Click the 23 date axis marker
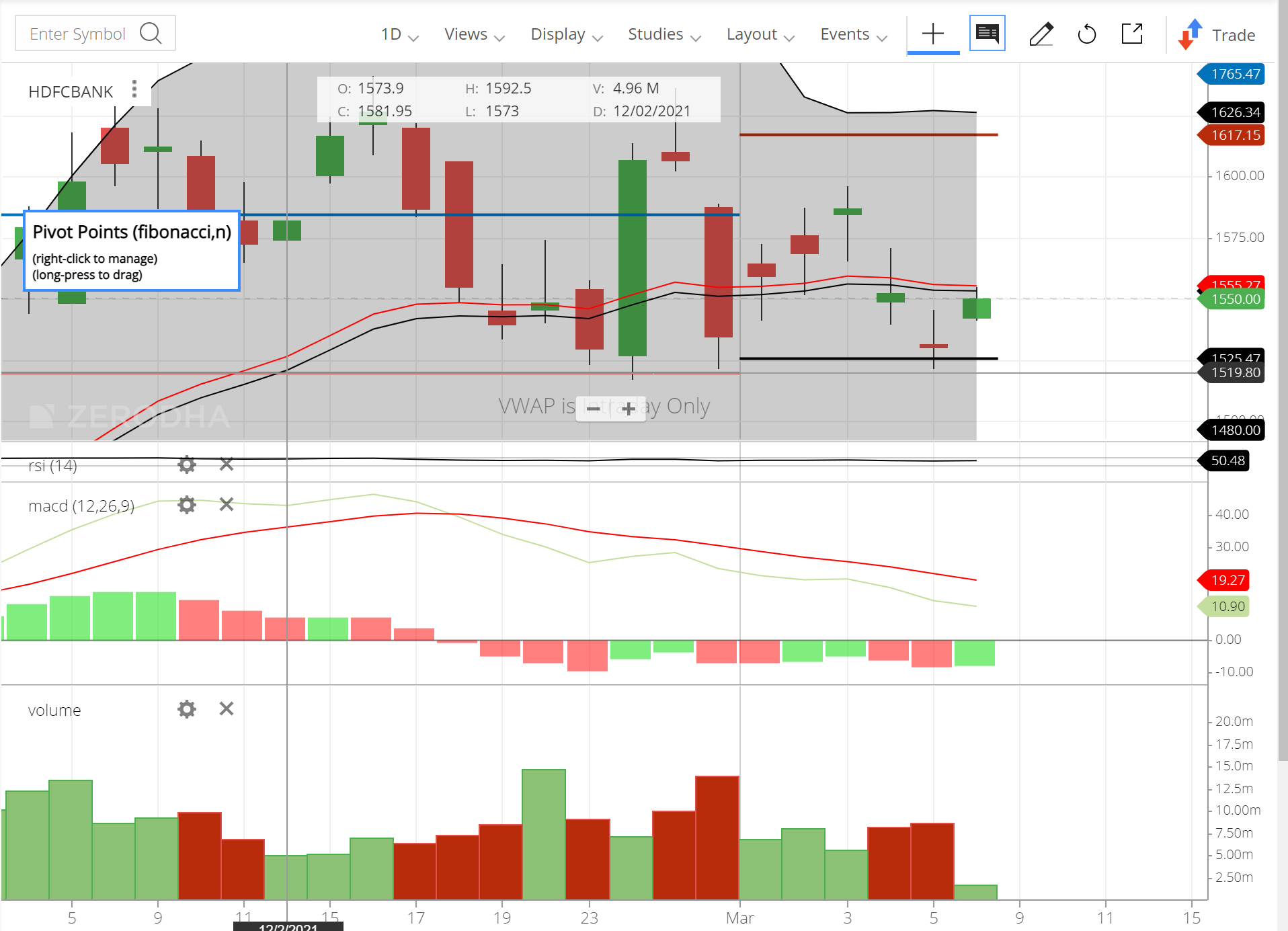Screen dimensions: 1288x931 coord(589,918)
